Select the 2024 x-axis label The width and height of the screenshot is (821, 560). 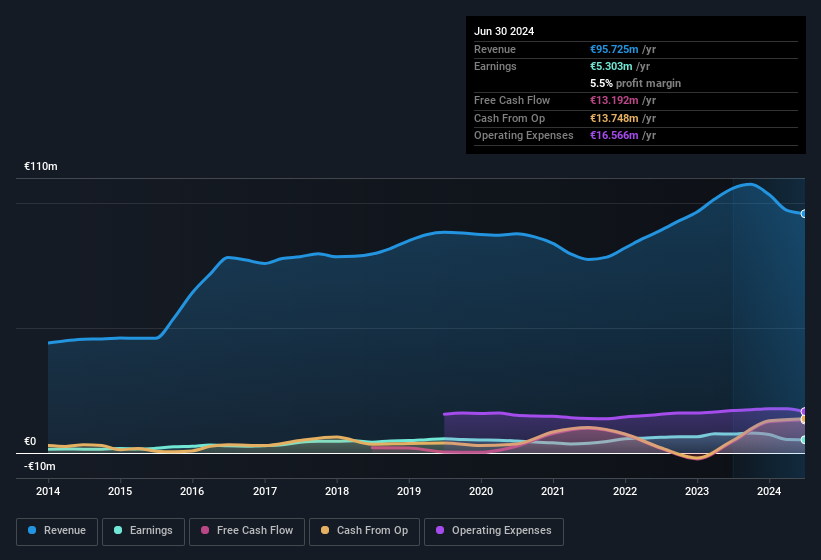[x=769, y=491]
